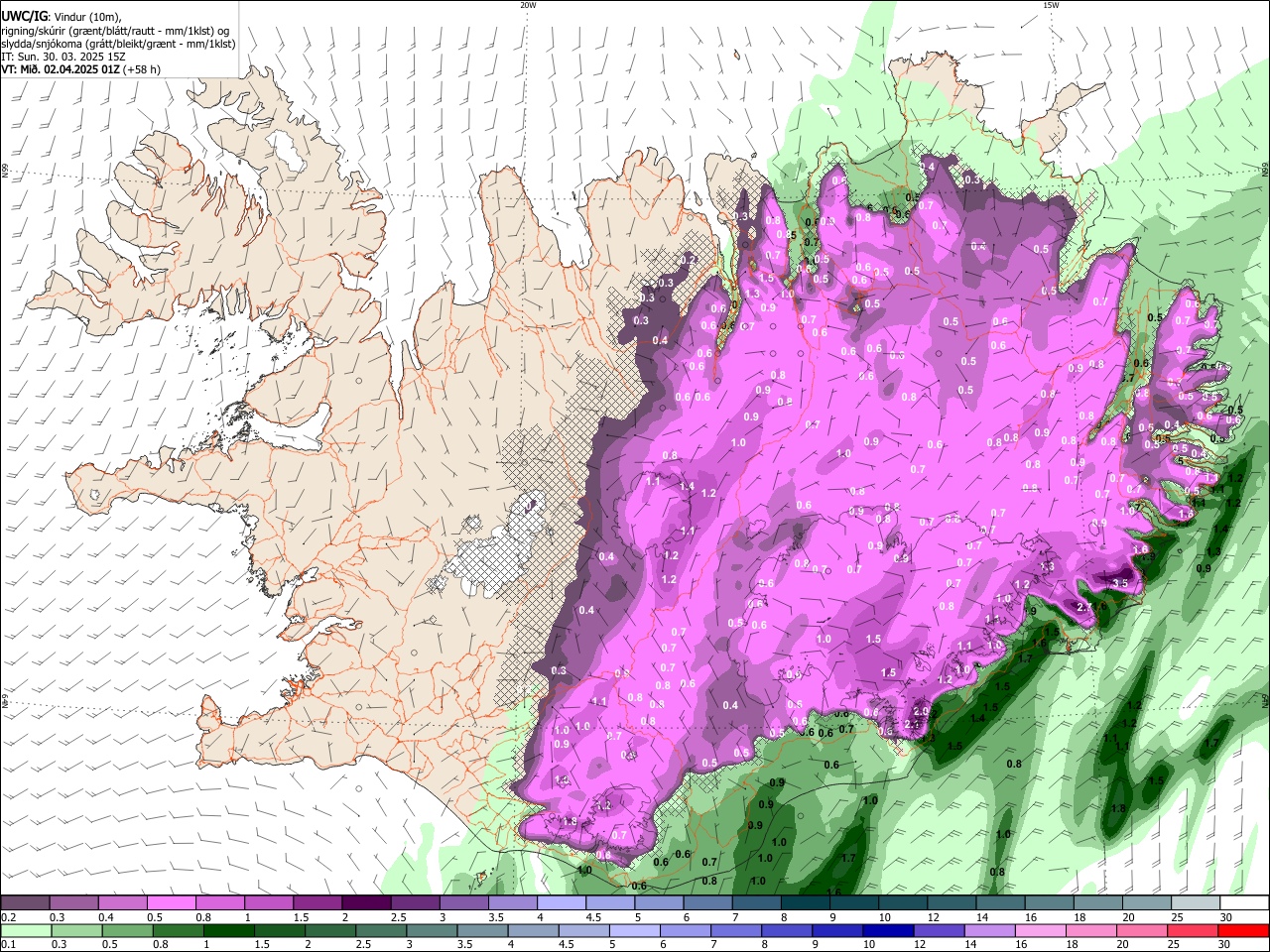Pick the grey snow swatch between 20 and 25
Viewport: 1270px width, 952px height.
(1146, 903)
